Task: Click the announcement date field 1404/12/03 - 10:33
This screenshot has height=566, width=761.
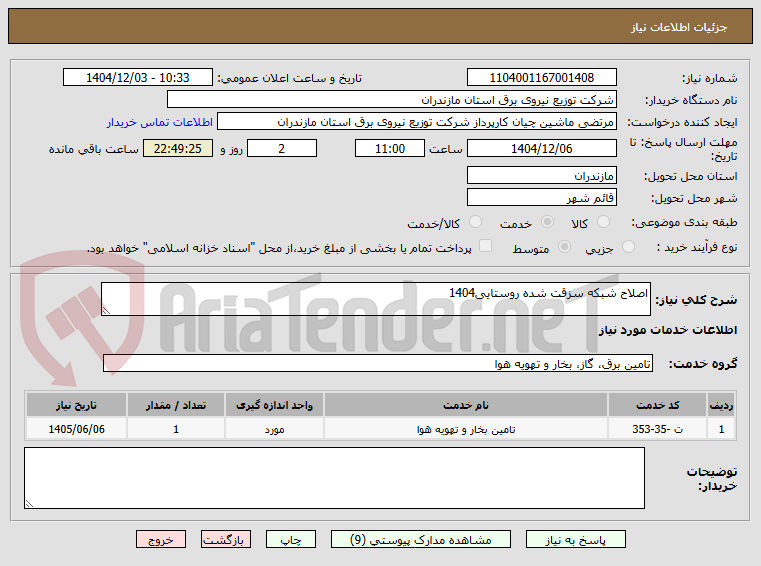Action: (x=138, y=77)
